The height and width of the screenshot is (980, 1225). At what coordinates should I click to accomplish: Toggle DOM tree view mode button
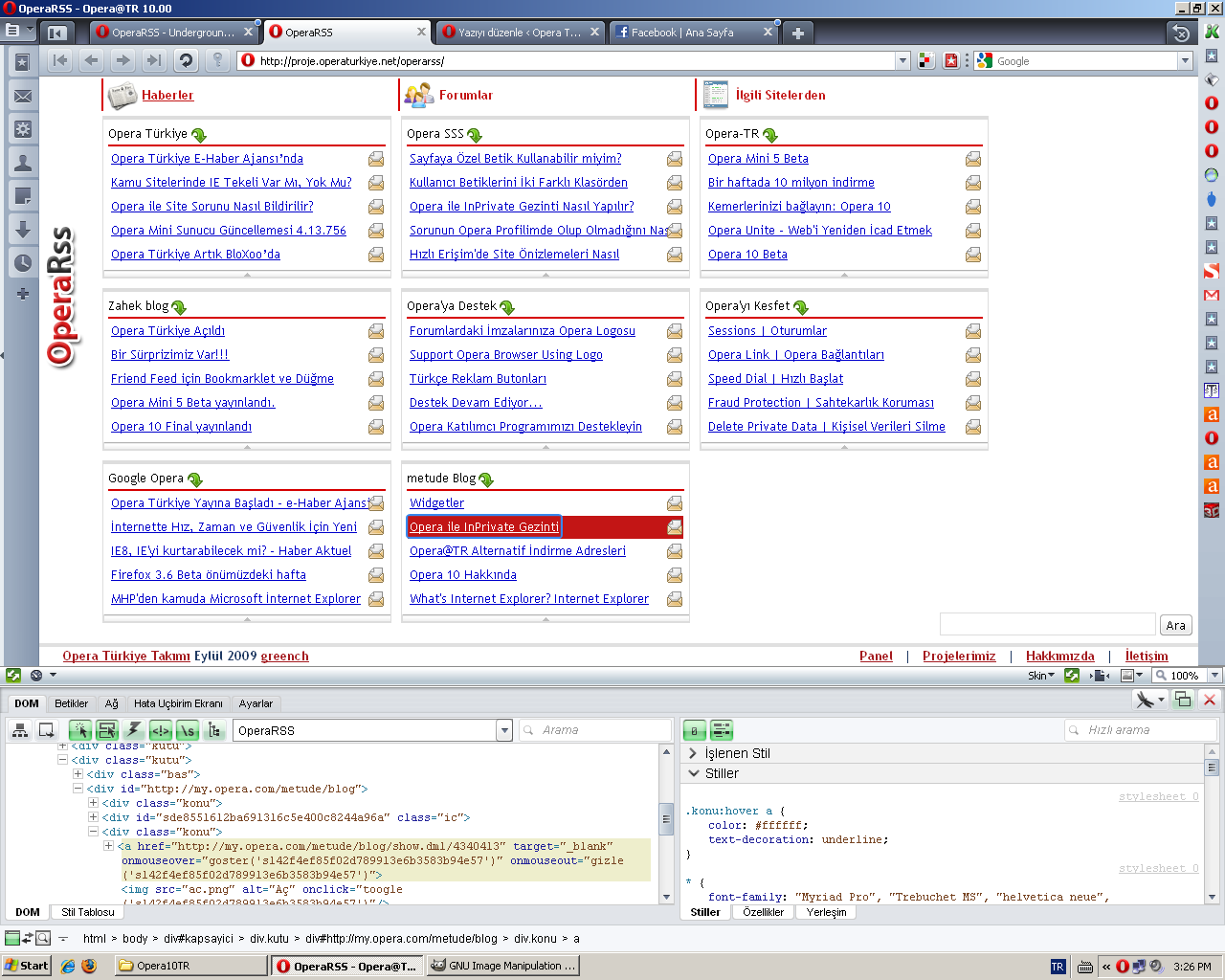pos(214,730)
